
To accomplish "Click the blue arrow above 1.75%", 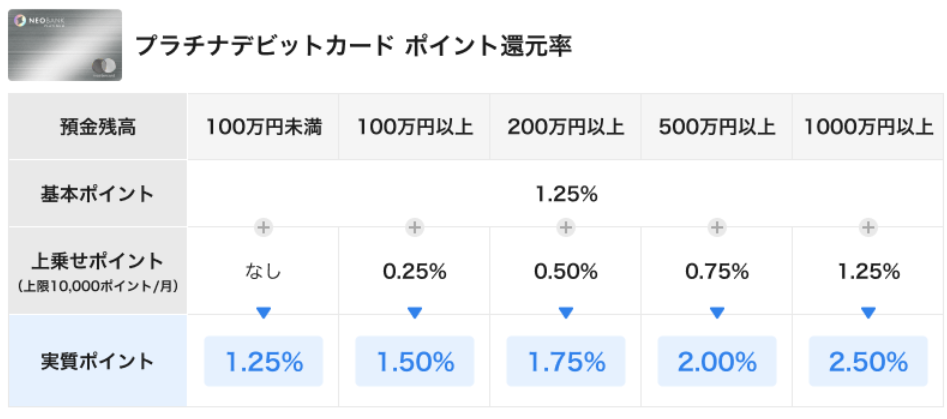I will click(x=565, y=313).
